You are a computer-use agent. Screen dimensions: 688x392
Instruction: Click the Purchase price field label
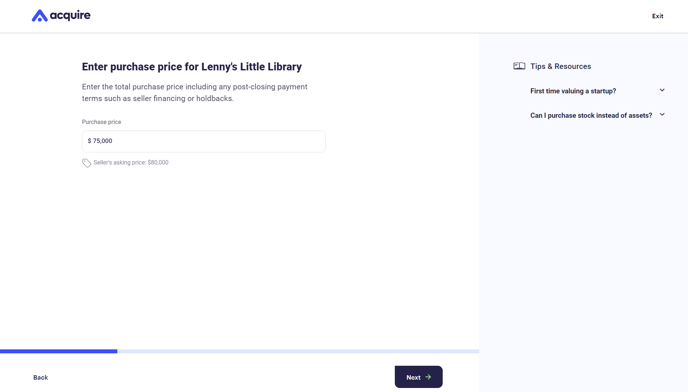click(x=101, y=122)
